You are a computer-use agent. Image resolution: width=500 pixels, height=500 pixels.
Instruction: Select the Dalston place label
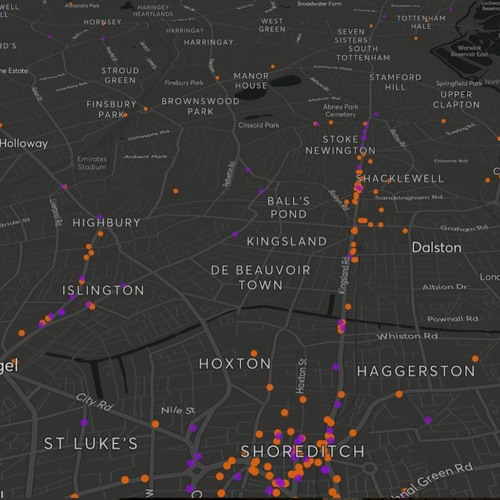[437, 248]
